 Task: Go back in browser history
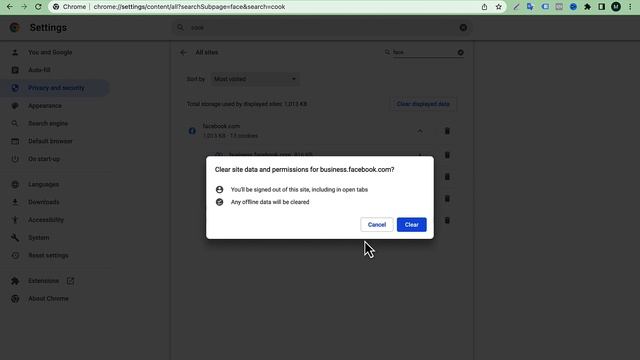point(9,7)
